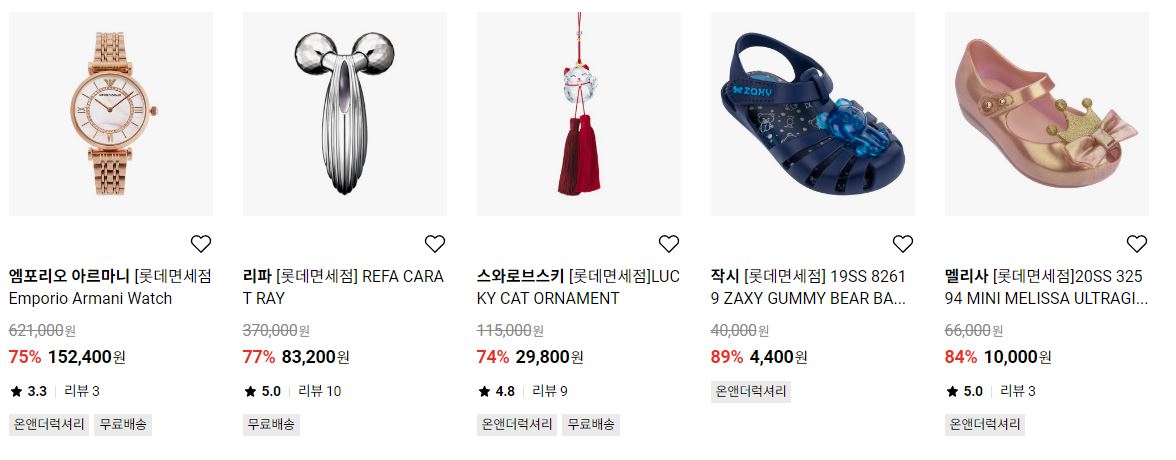Open the Swarovski lucky cat ornament image

(x=579, y=114)
